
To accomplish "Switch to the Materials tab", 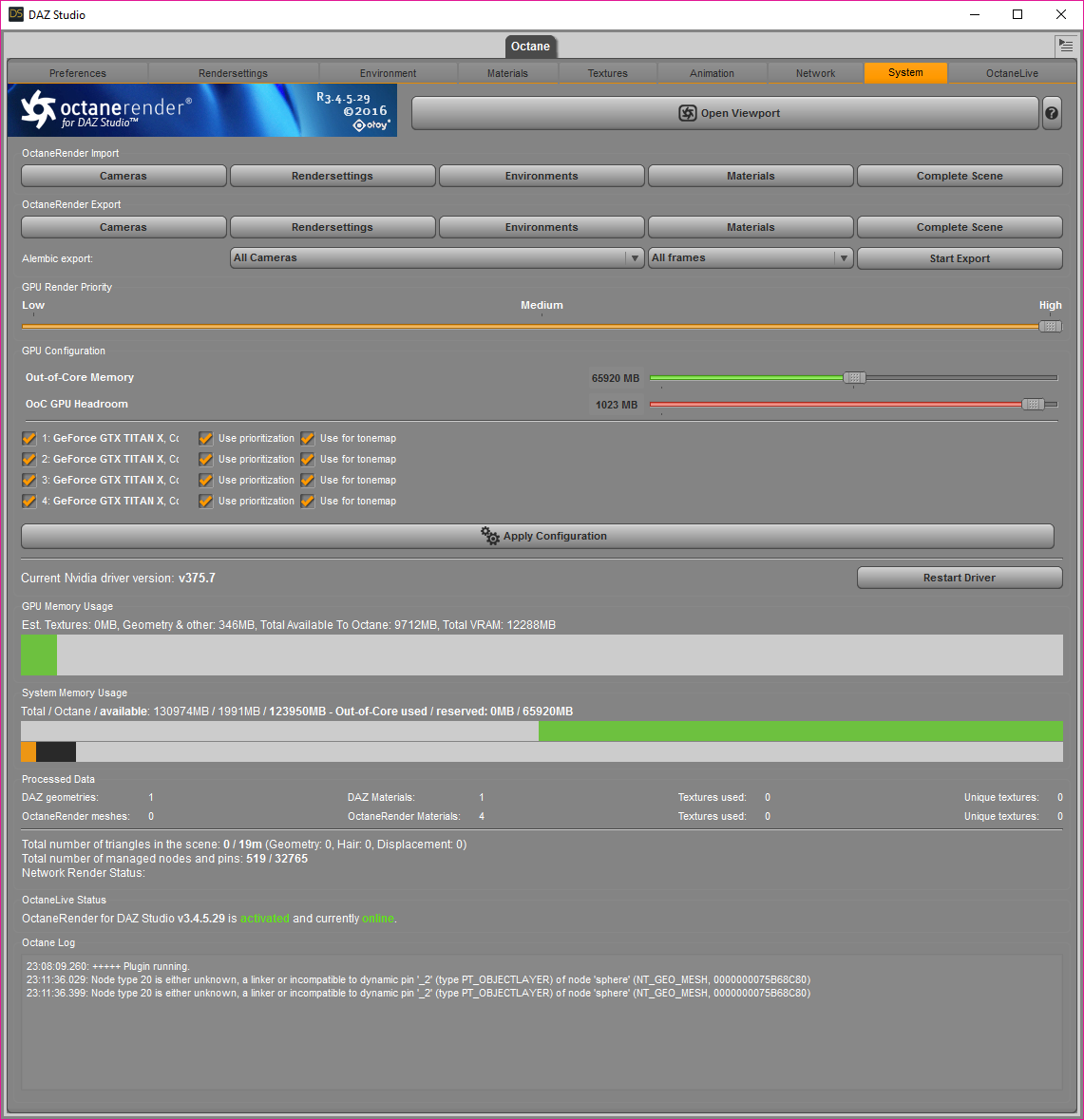I will (x=507, y=73).
